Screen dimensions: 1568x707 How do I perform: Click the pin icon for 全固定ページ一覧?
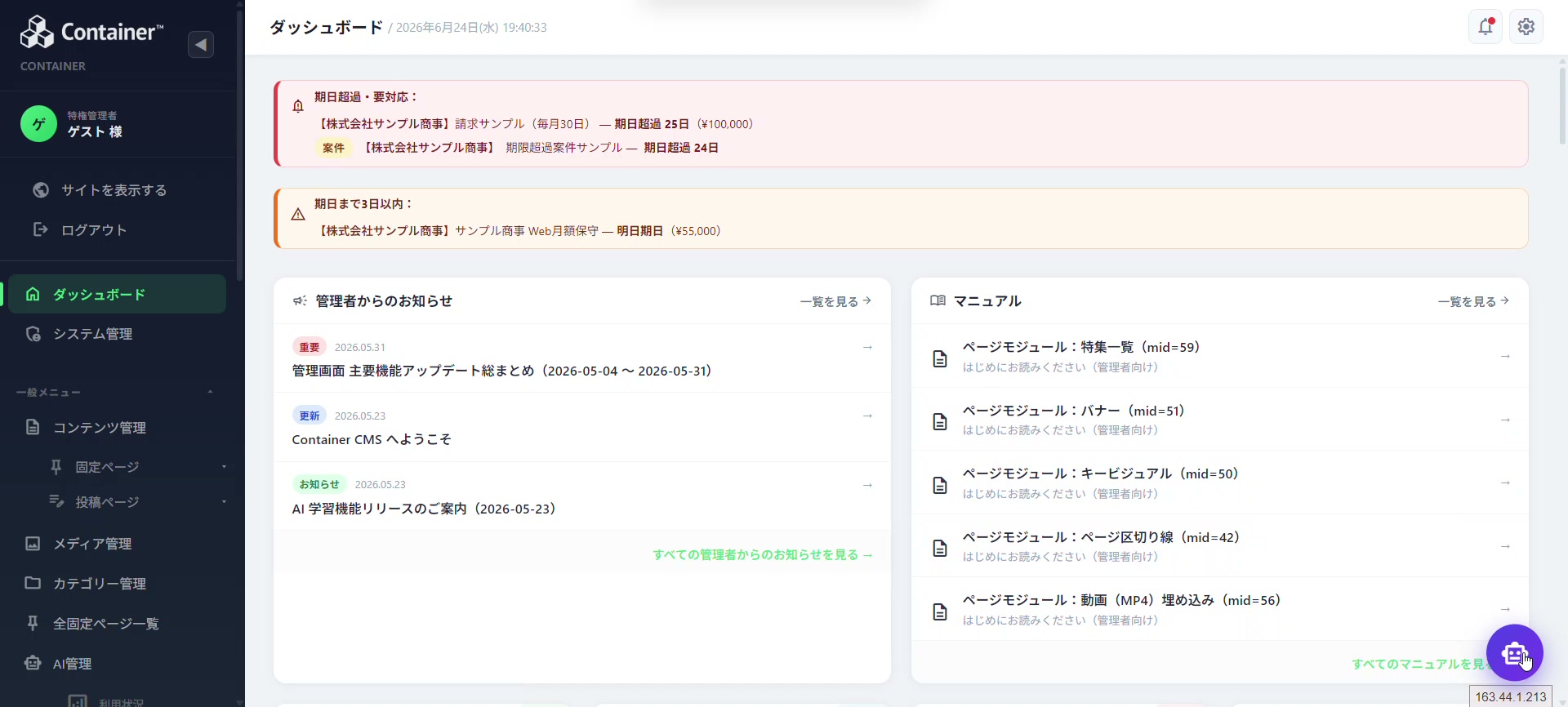click(x=33, y=623)
